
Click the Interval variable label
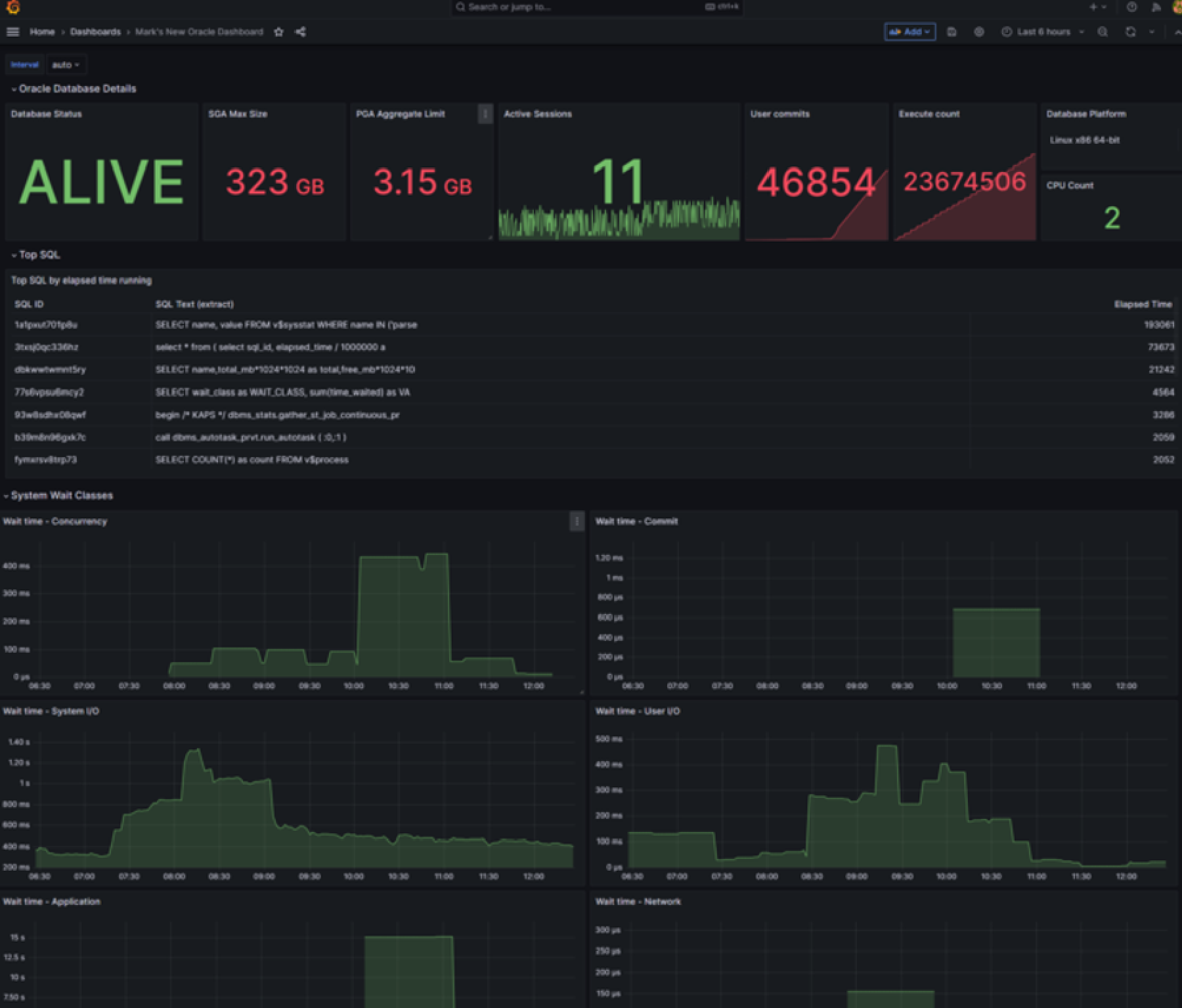click(25, 65)
